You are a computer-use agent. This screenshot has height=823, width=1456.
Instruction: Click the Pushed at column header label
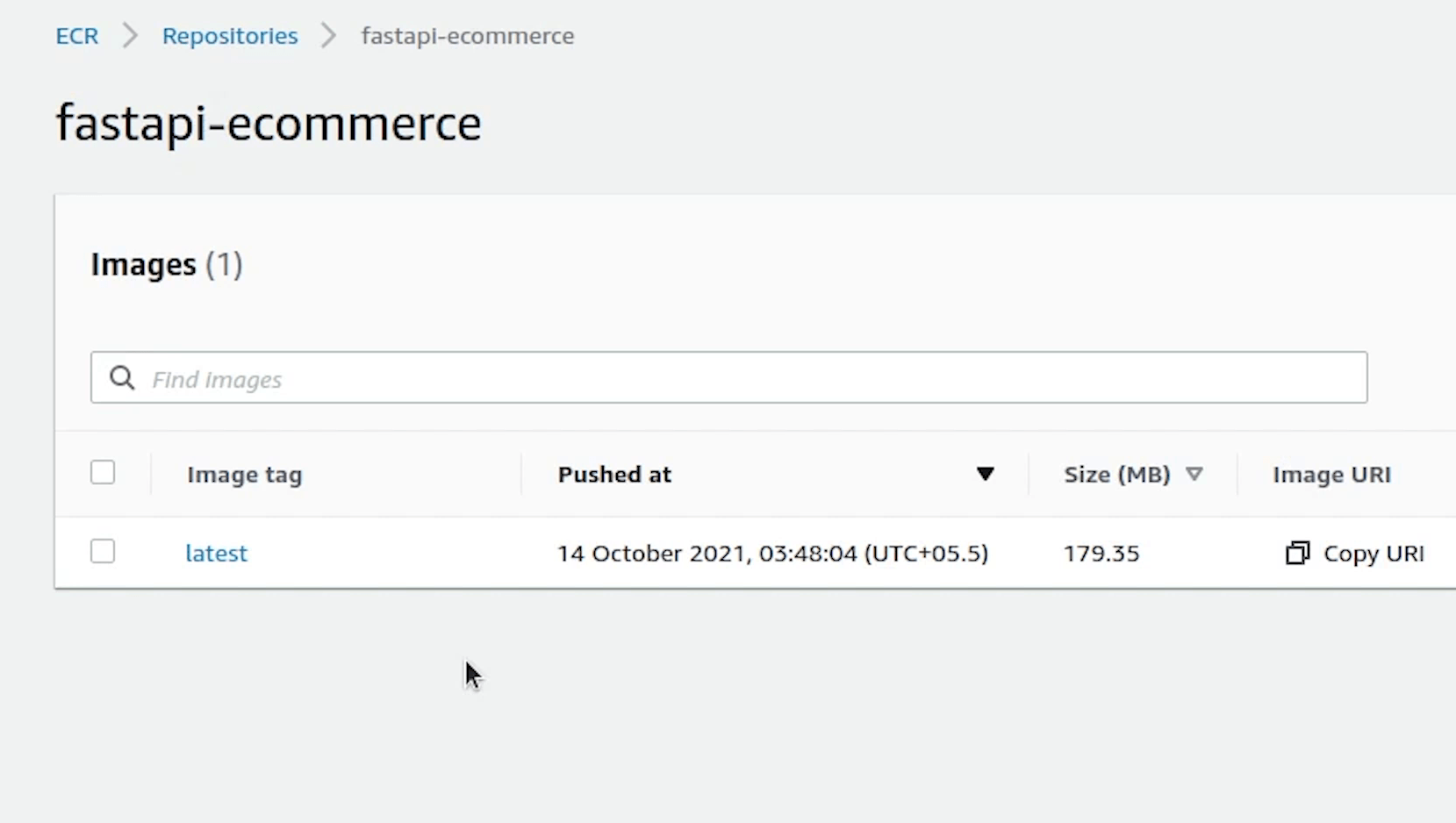[x=614, y=475]
